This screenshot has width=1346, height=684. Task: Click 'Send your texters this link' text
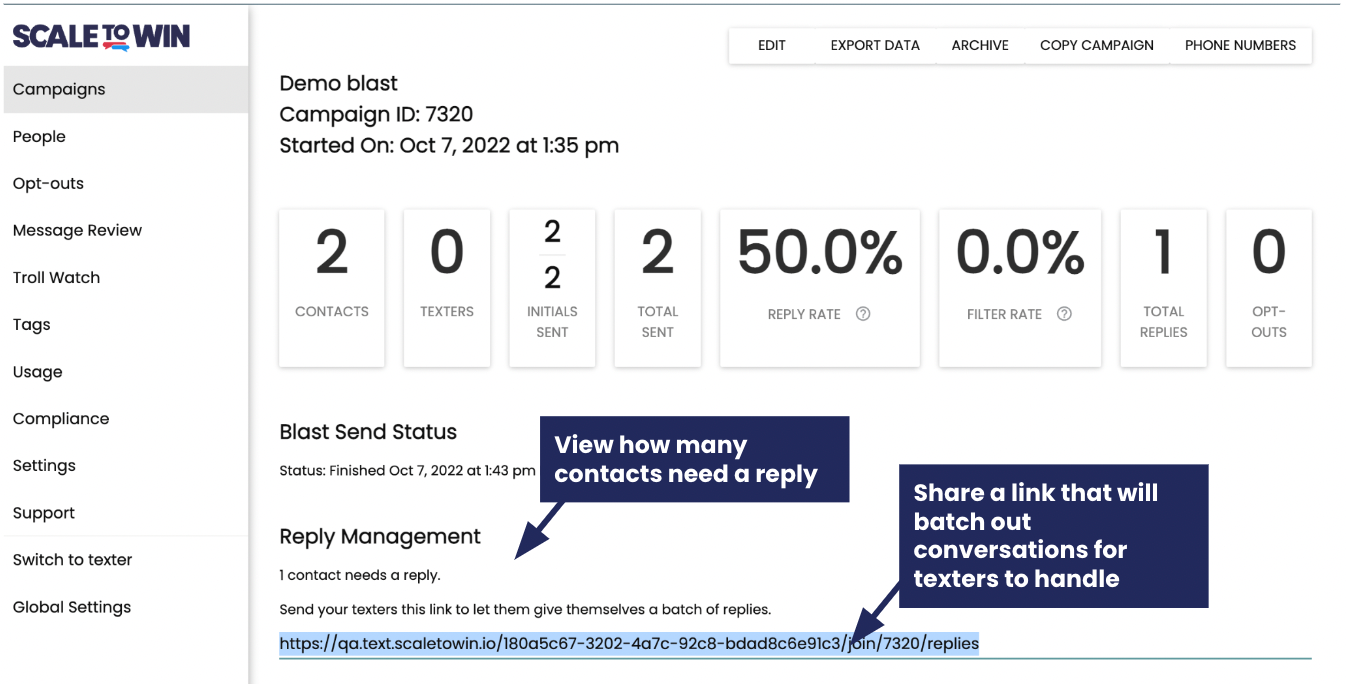pos(525,609)
